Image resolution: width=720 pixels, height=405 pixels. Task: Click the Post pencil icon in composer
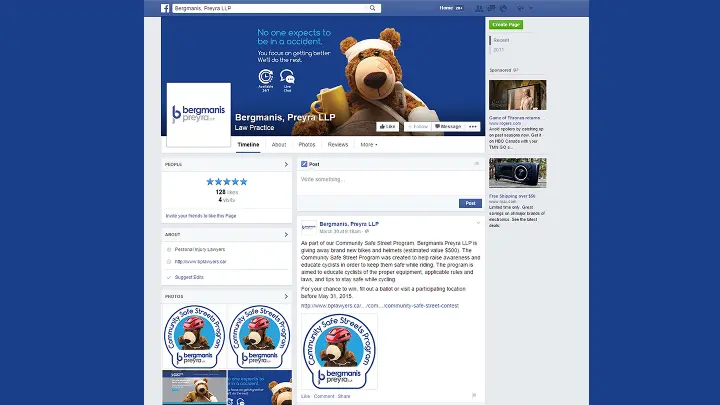click(304, 164)
